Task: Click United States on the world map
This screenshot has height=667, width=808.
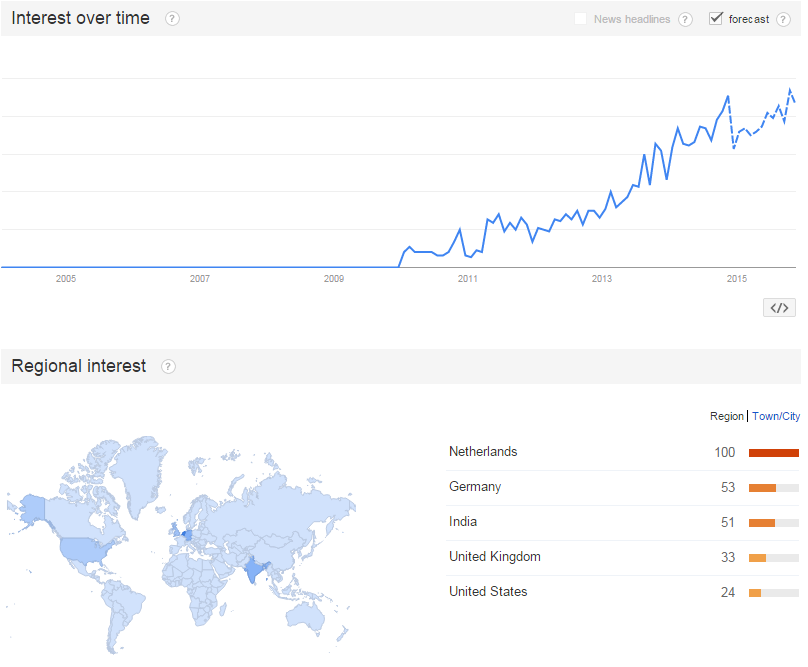Action: [x=86, y=549]
